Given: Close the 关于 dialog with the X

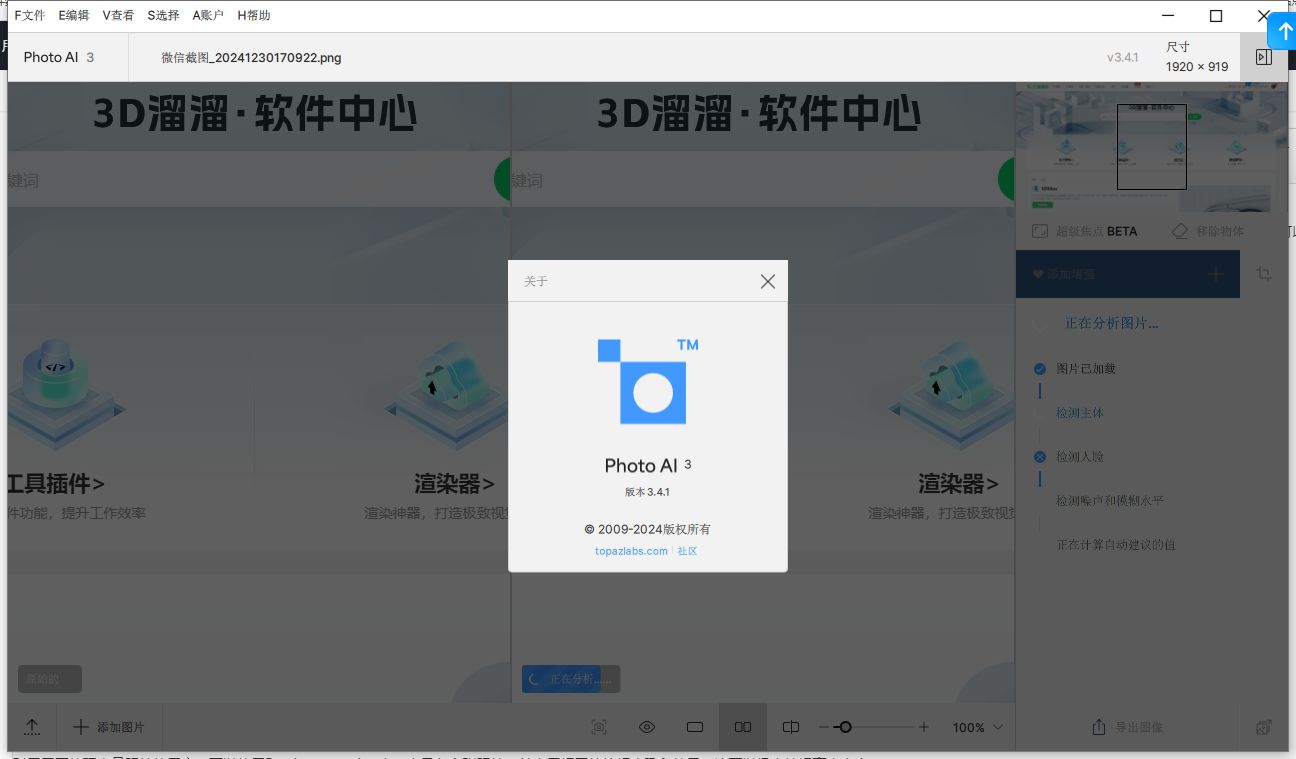Looking at the screenshot, I should coord(768,282).
